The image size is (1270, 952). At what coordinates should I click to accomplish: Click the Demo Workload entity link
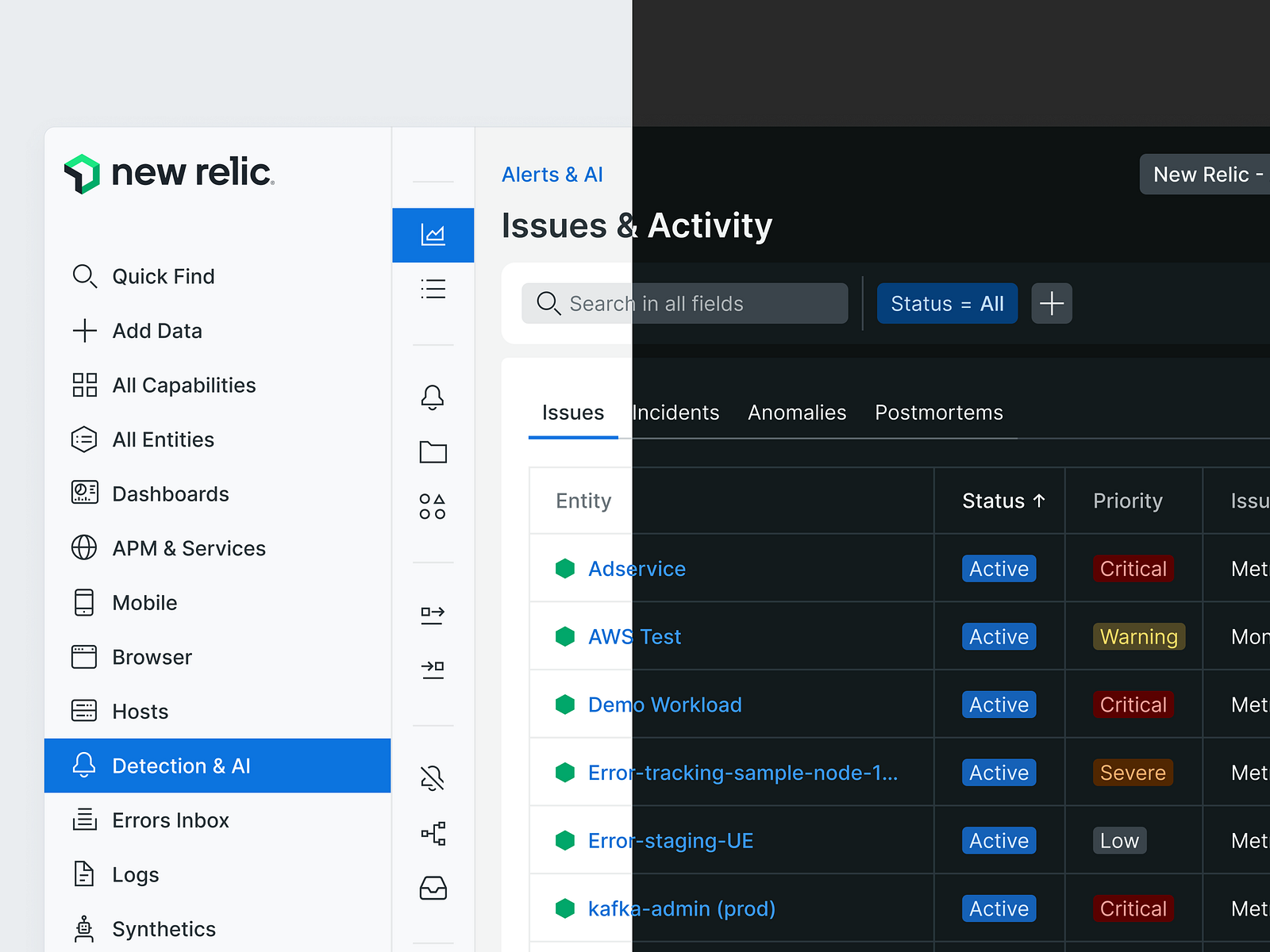click(x=664, y=704)
